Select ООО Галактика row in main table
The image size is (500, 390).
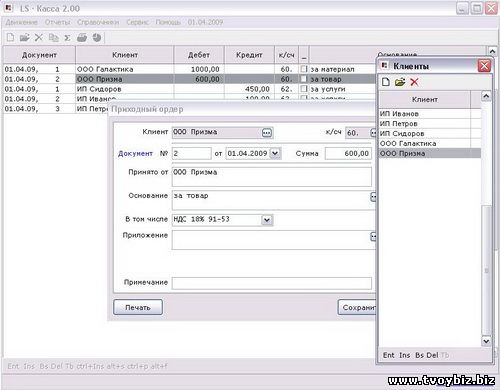click(x=189, y=69)
